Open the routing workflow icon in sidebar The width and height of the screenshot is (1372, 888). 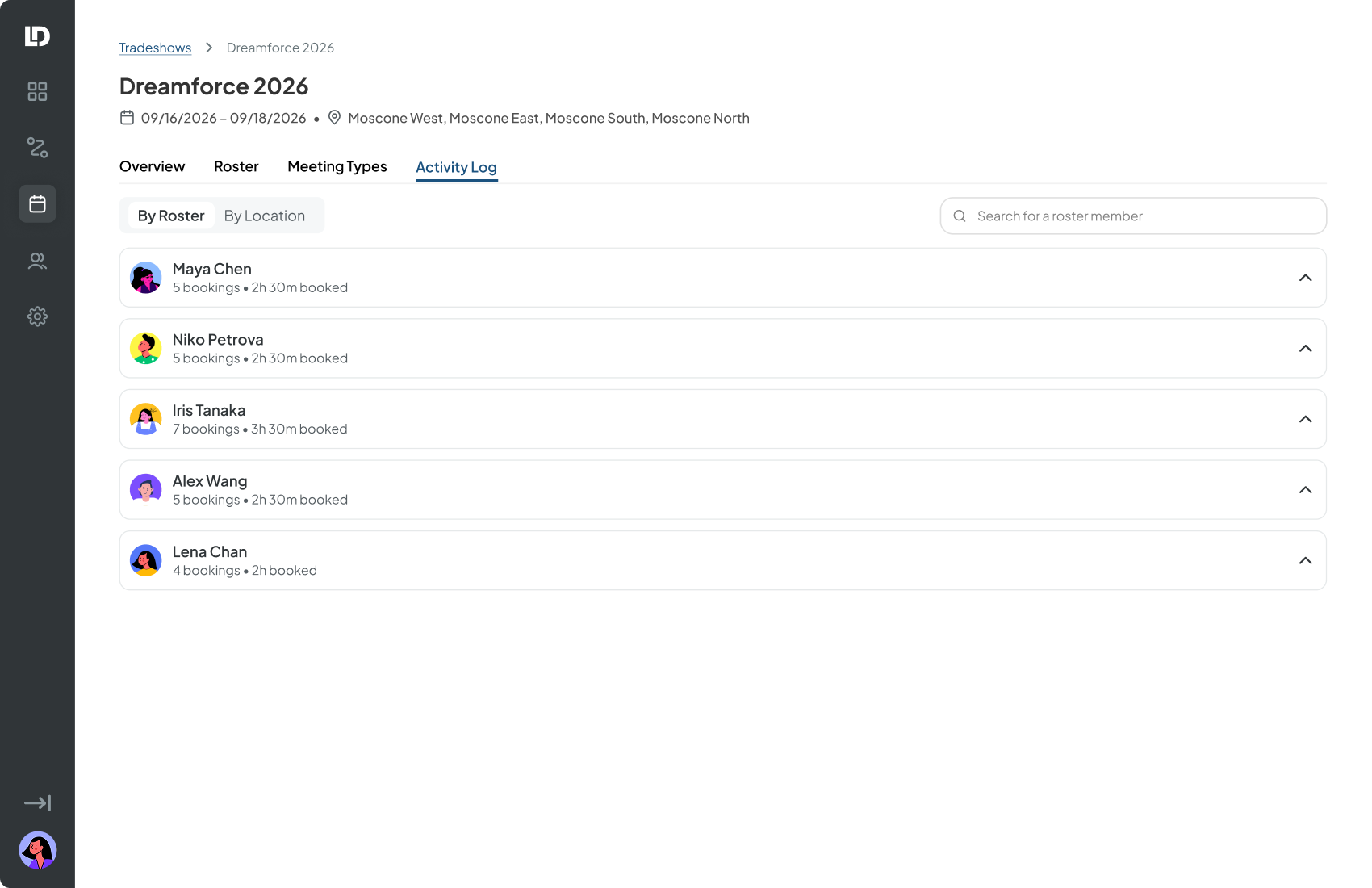pyautogui.click(x=37, y=147)
